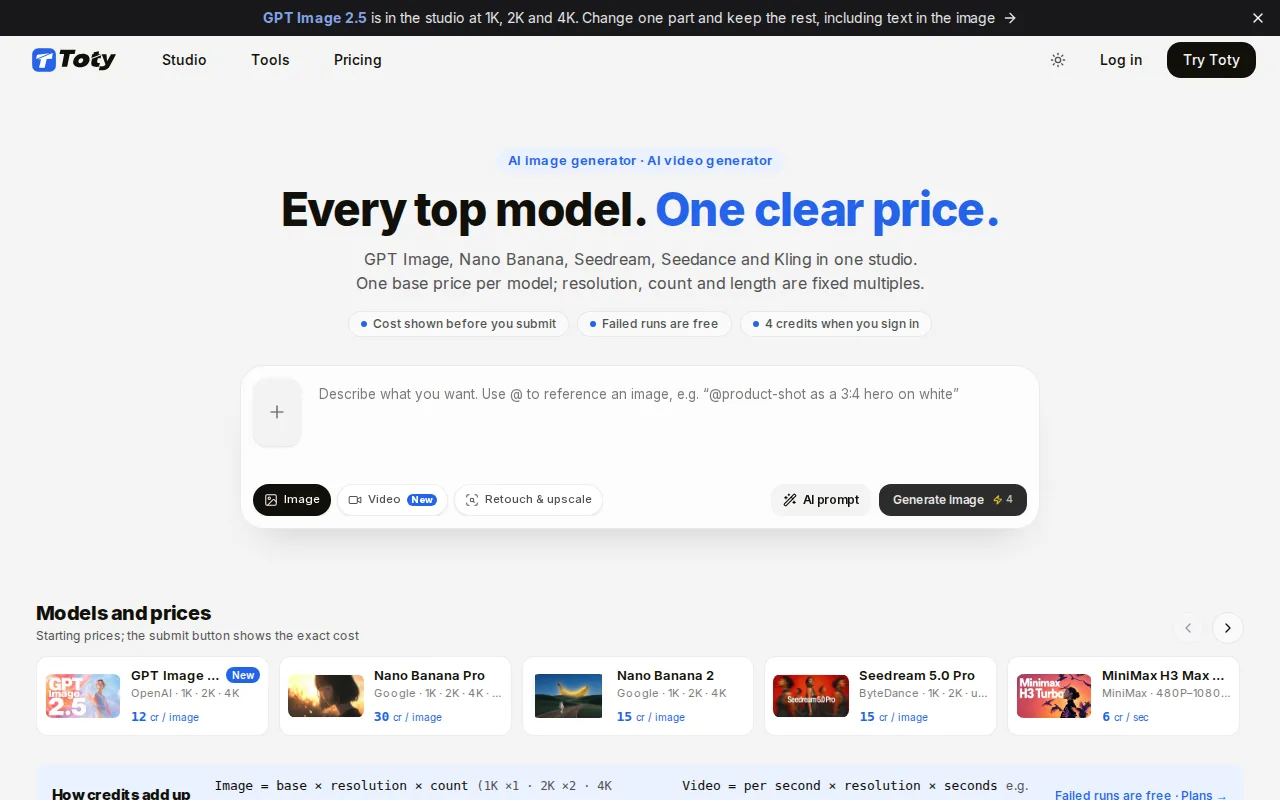1280x800 pixels.
Task: Click the 'ByteDance · 1K · 2K' subtitle
Action: tap(923, 693)
